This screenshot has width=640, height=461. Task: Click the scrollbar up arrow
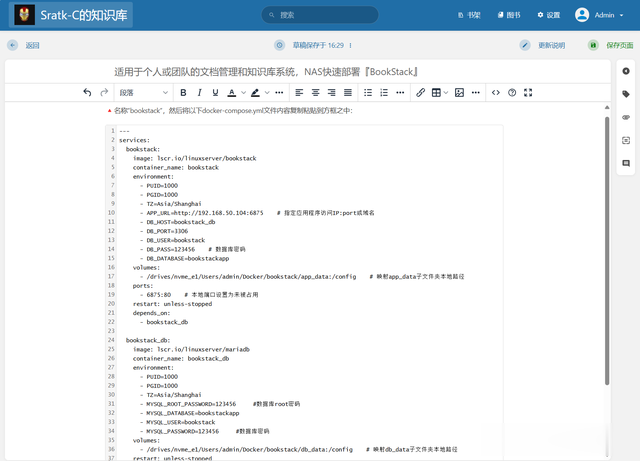point(607,107)
